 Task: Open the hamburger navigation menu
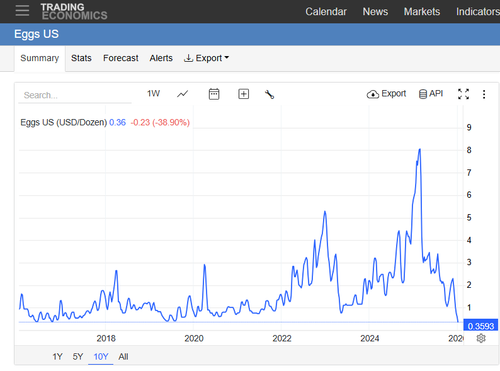(x=22, y=11)
